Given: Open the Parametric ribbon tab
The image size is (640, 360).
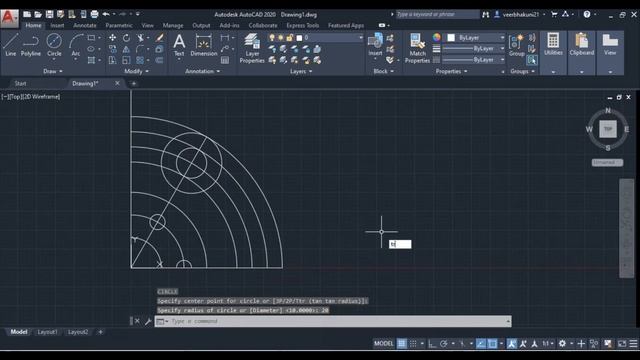Looking at the screenshot, I should 119,25.
